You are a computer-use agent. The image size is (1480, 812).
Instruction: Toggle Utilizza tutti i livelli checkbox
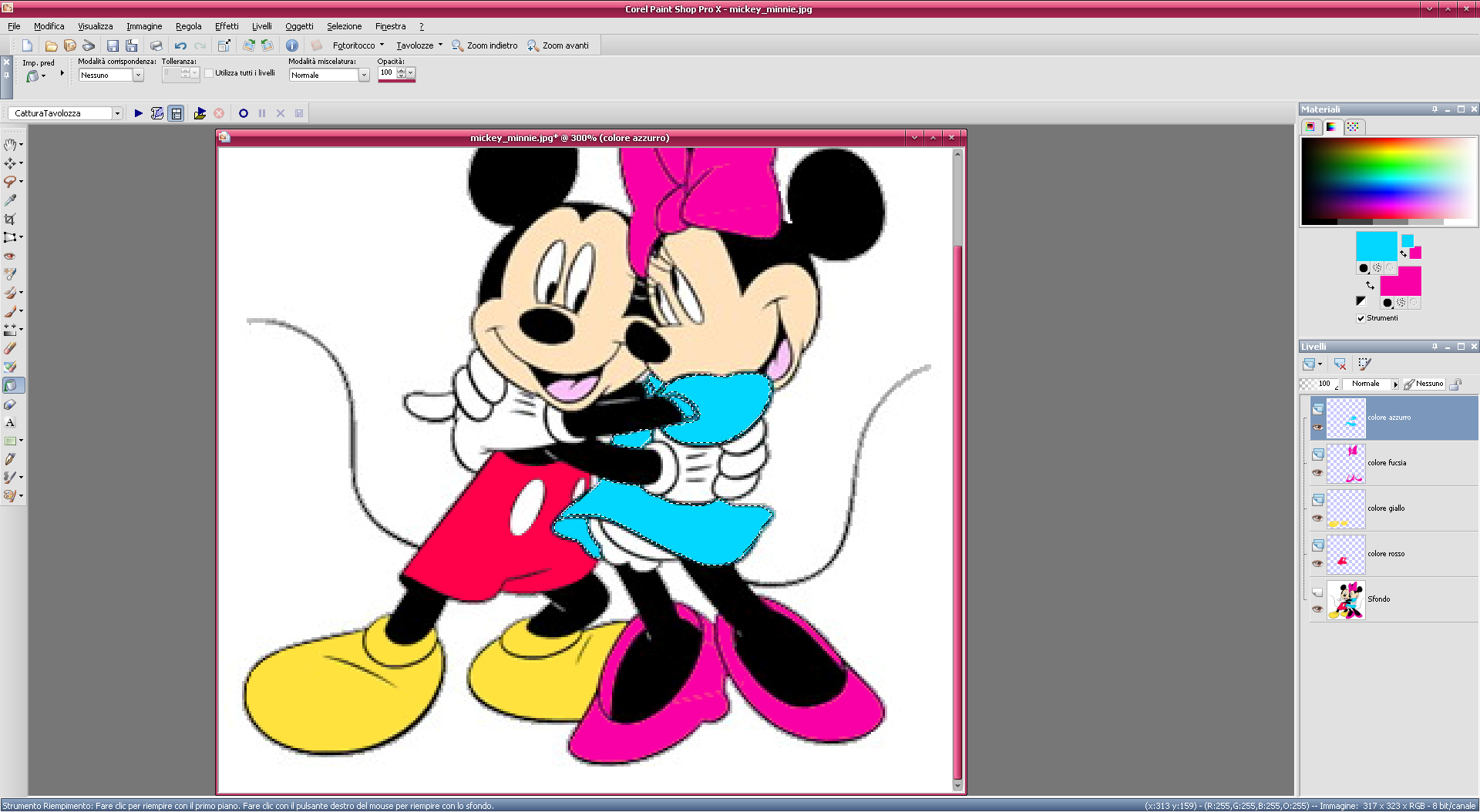pyautogui.click(x=209, y=73)
